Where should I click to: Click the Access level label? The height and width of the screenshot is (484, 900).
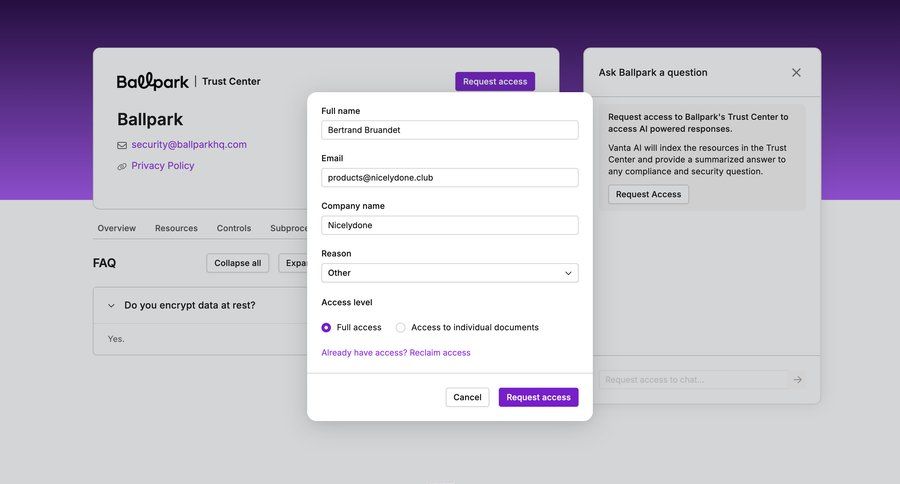[347, 302]
